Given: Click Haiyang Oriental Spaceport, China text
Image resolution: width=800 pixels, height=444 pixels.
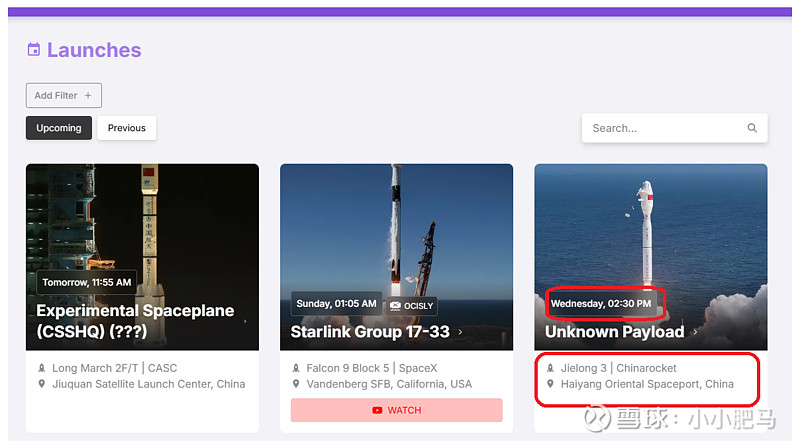Looking at the screenshot, I should tap(647, 384).
